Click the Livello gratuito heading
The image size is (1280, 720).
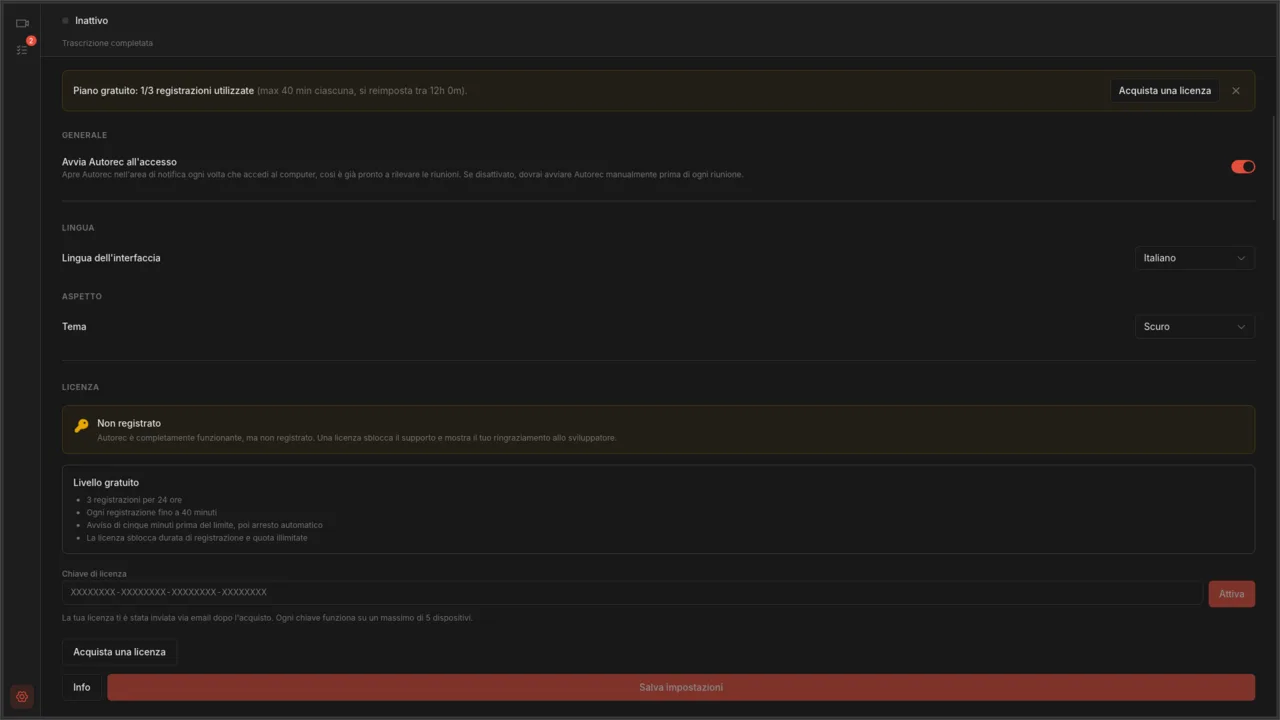click(x=106, y=483)
